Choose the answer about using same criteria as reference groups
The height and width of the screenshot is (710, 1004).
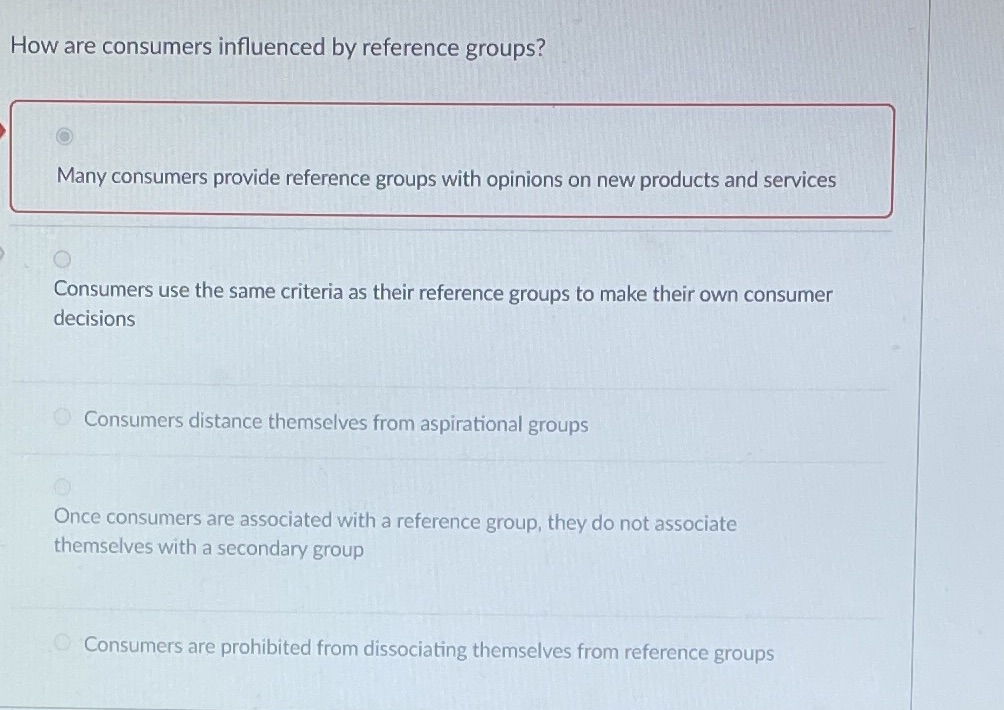click(x=443, y=293)
